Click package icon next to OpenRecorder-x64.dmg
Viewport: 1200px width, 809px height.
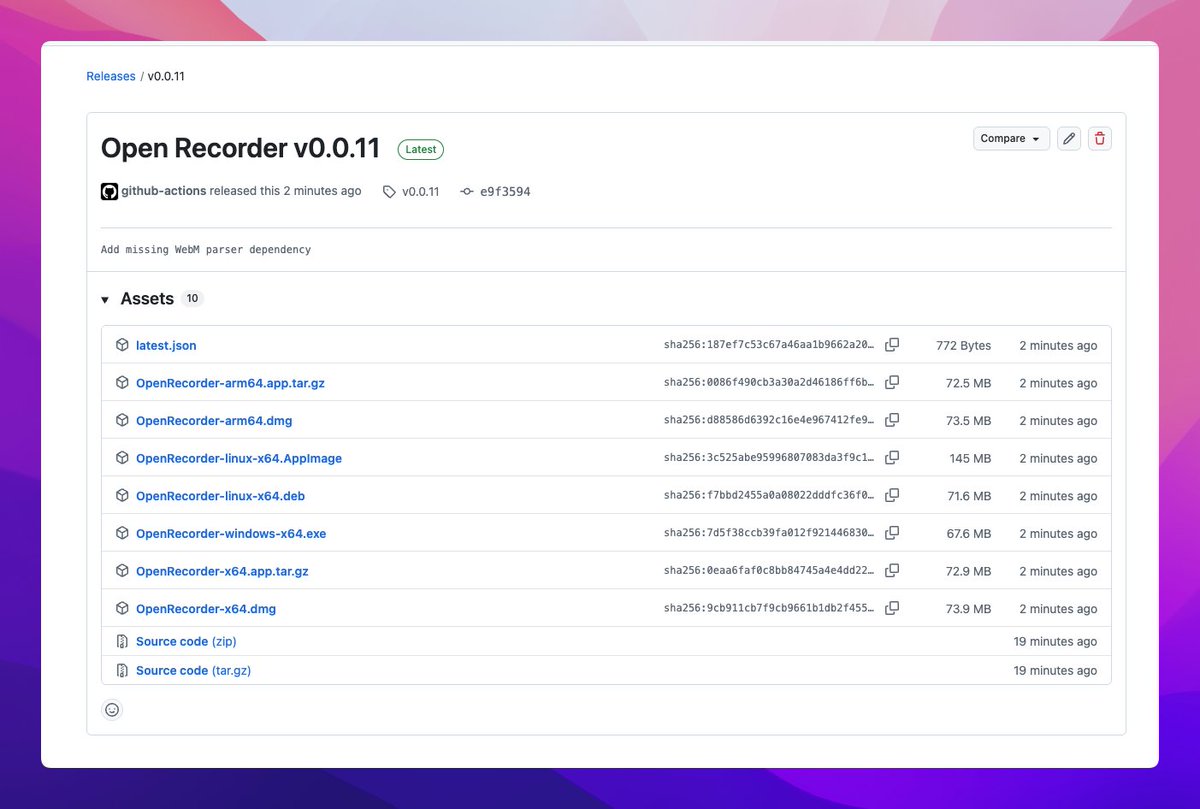[122, 608]
